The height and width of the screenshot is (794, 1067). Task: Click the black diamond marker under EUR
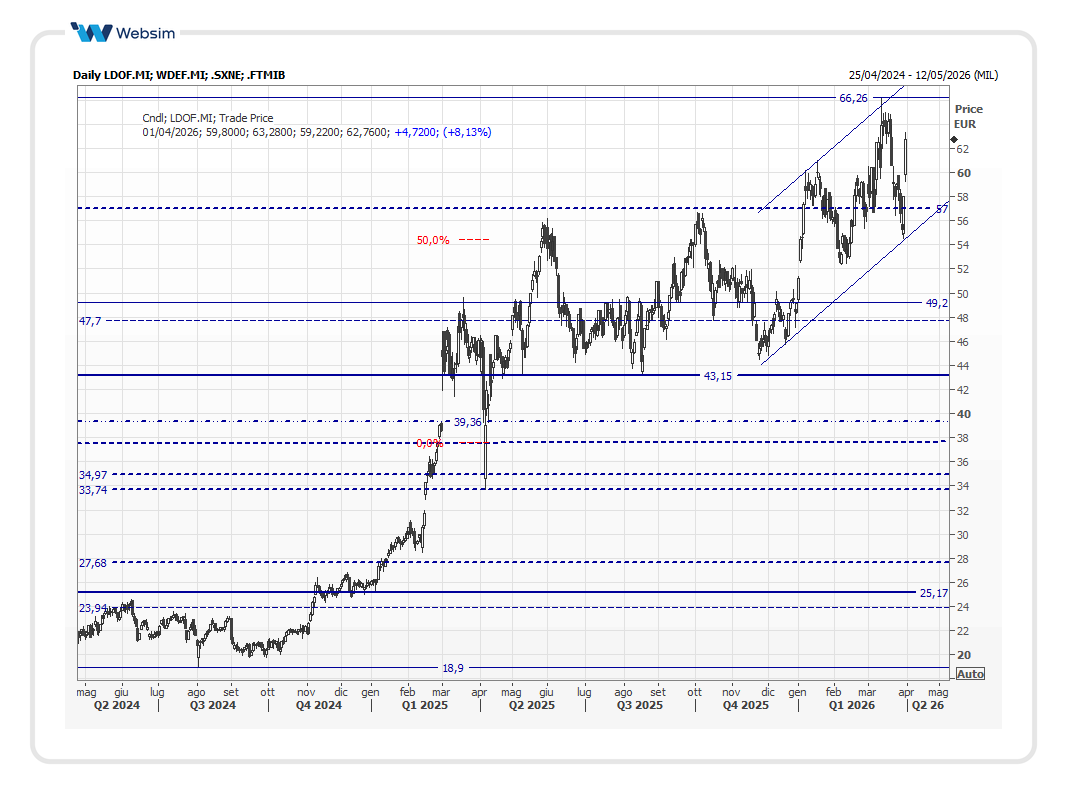click(x=953, y=139)
